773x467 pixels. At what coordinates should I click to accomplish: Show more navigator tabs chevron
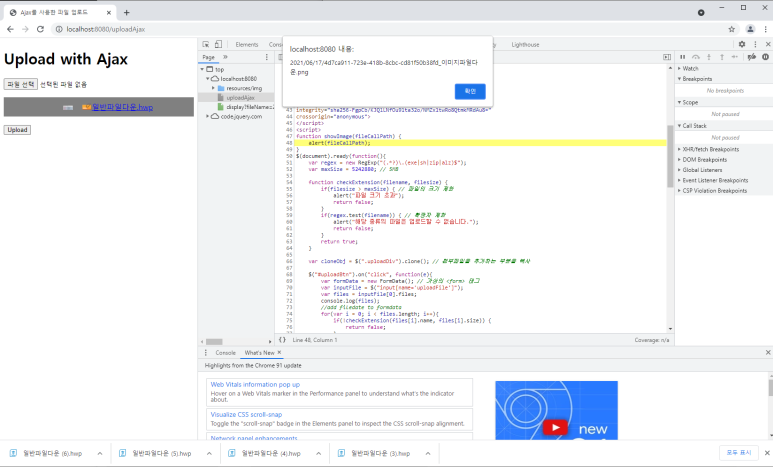(x=225, y=57)
